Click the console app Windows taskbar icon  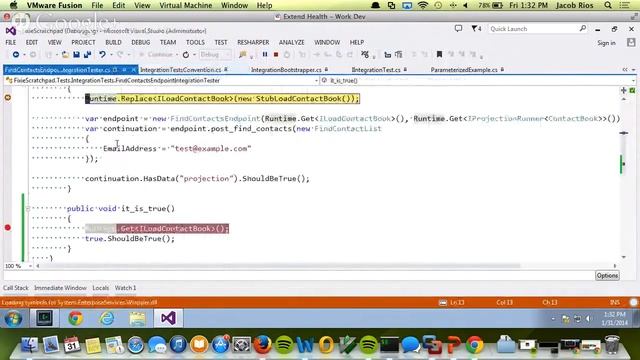[44, 318]
